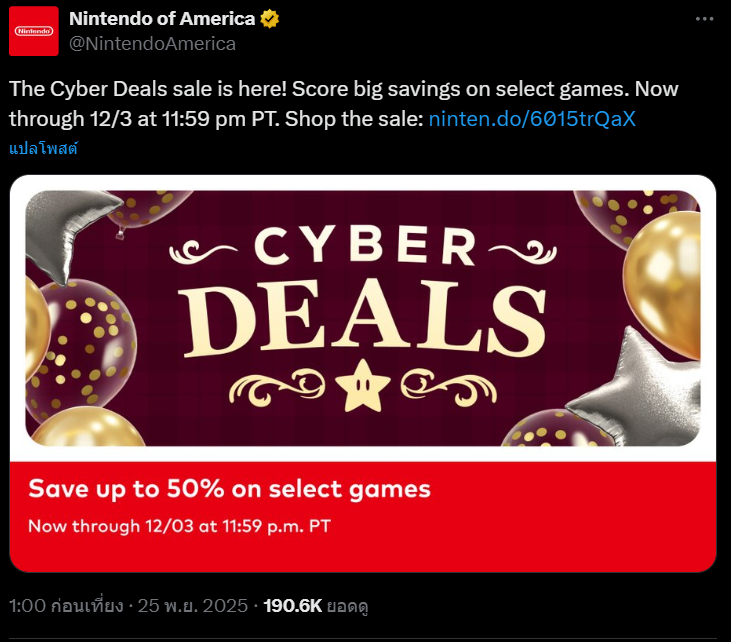Click the แปลโพสต์ translate post link
Screen dimensions: 731x642
(x=43, y=148)
